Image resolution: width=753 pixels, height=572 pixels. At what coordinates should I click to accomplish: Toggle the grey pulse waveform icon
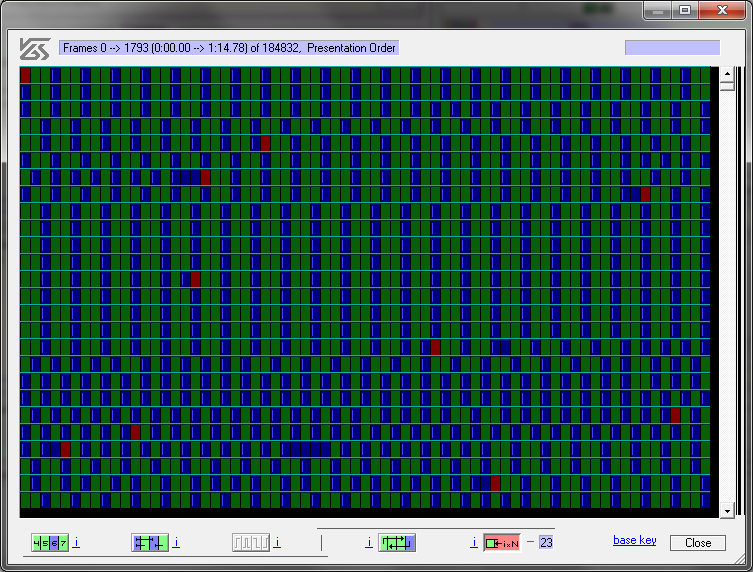click(x=251, y=543)
